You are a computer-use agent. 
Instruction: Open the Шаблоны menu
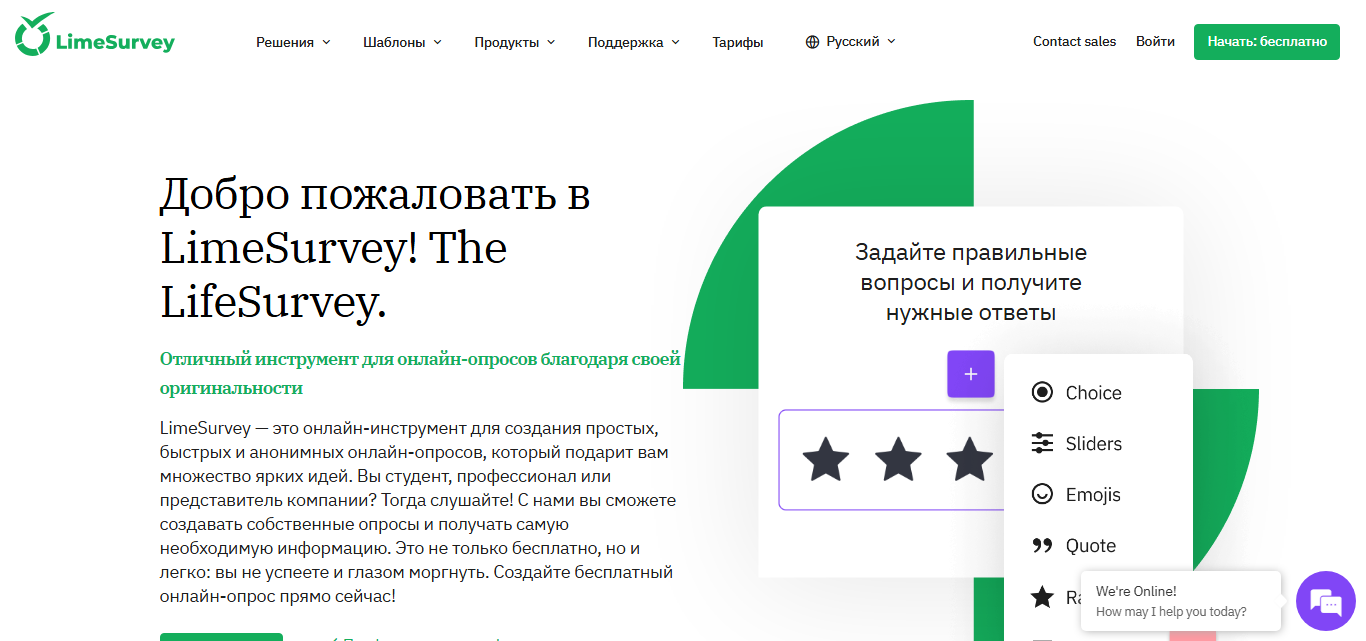point(394,42)
